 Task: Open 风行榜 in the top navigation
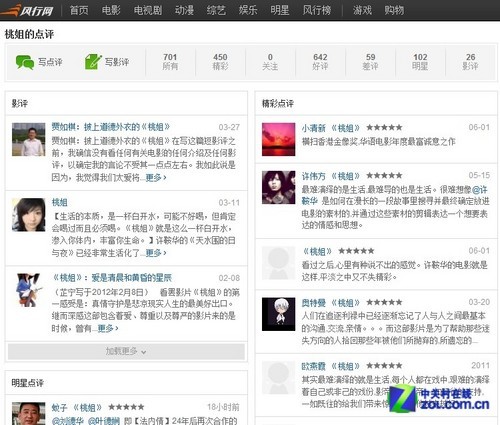(317, 10)
